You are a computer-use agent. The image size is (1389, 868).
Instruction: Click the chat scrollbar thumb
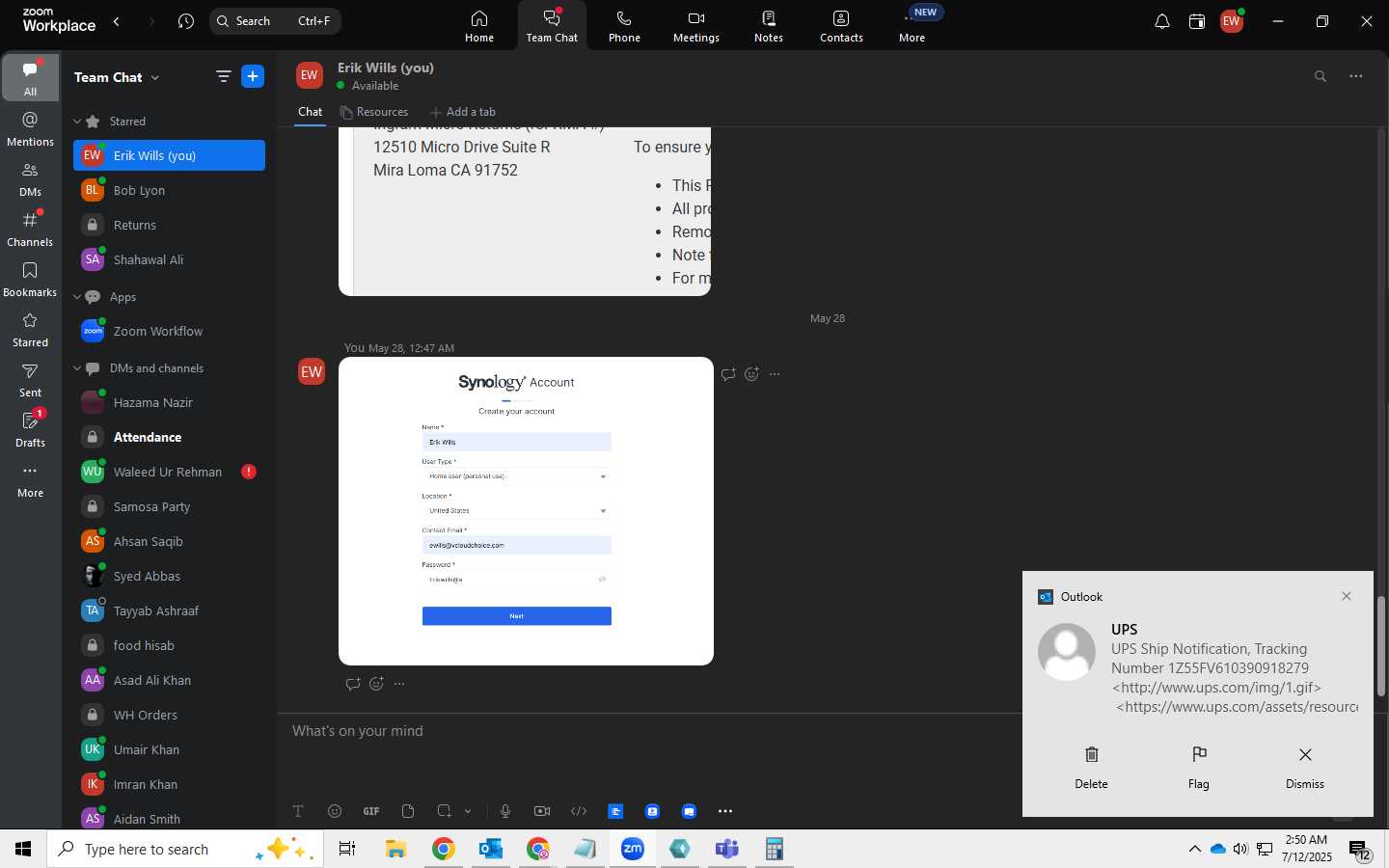coord(1380,645)
